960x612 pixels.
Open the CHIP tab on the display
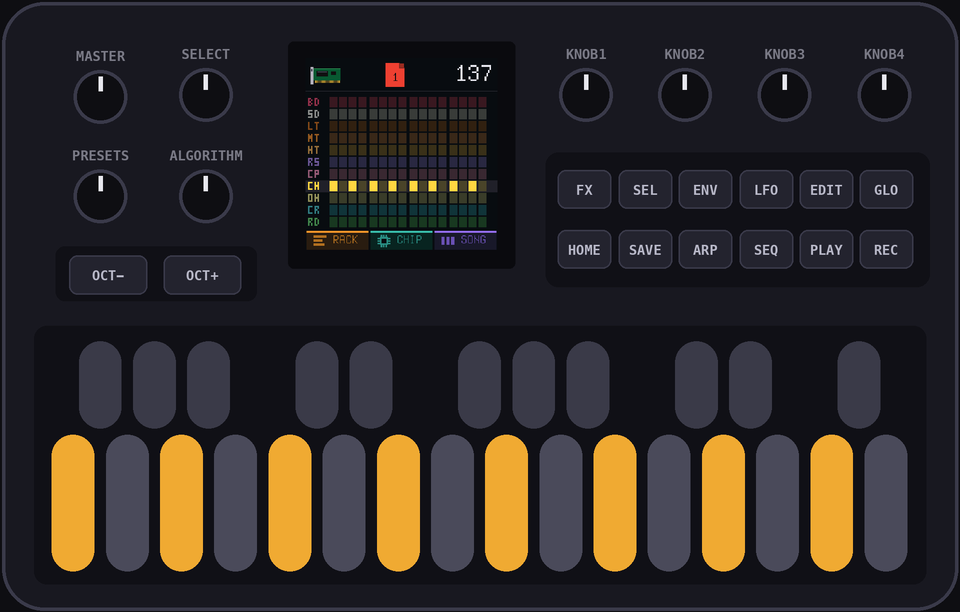[x=401, y=240]
